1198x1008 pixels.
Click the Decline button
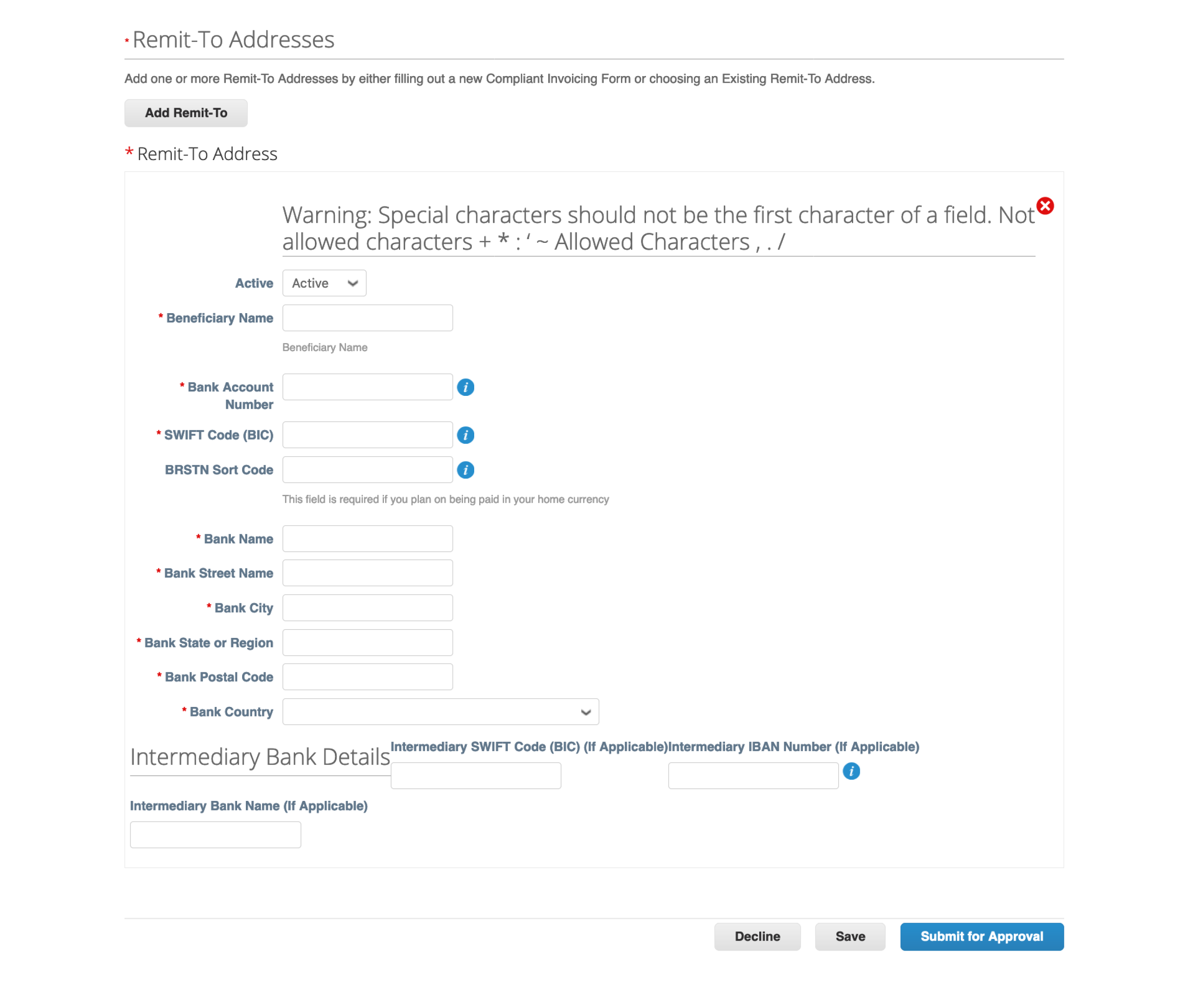coord(758,937)
